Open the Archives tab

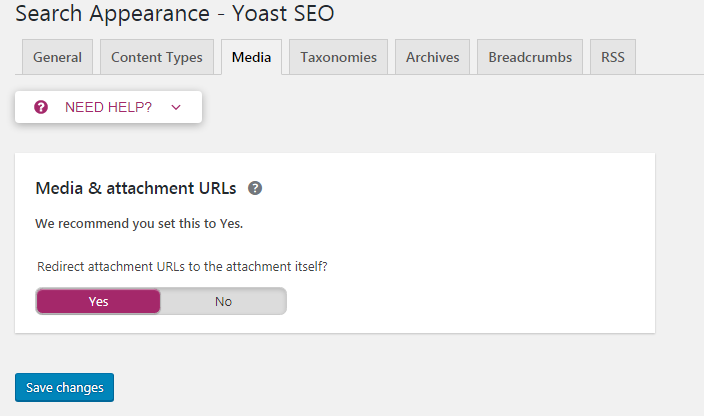tap(432, 57)
